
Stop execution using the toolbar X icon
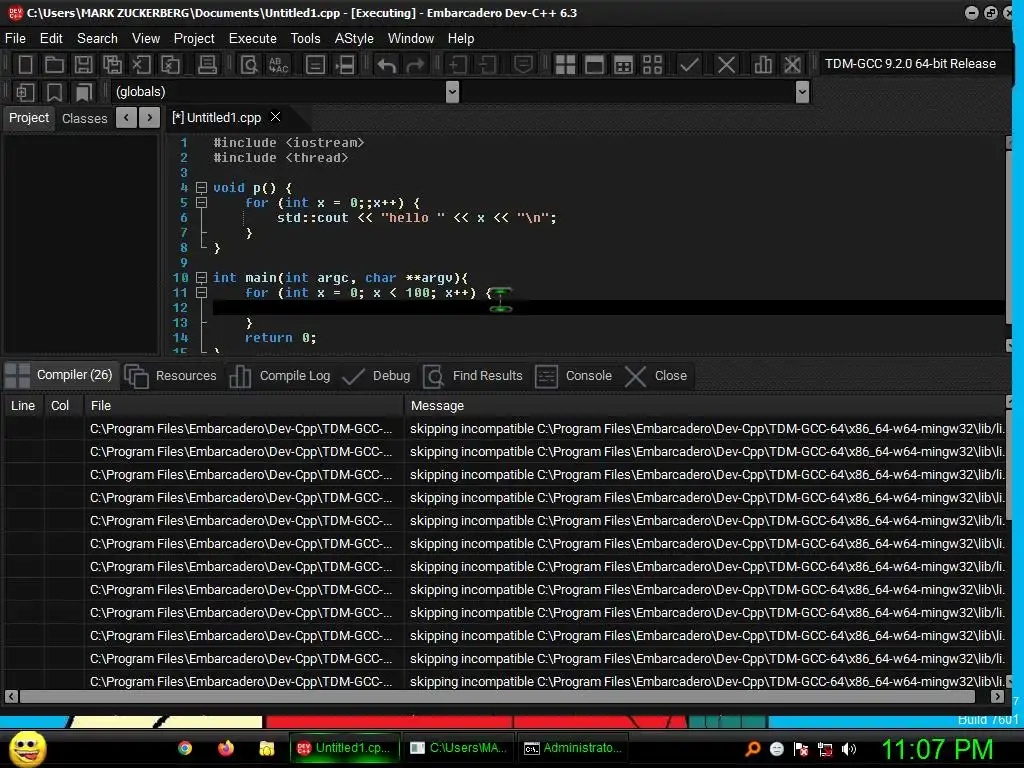[x=726, y=65]
